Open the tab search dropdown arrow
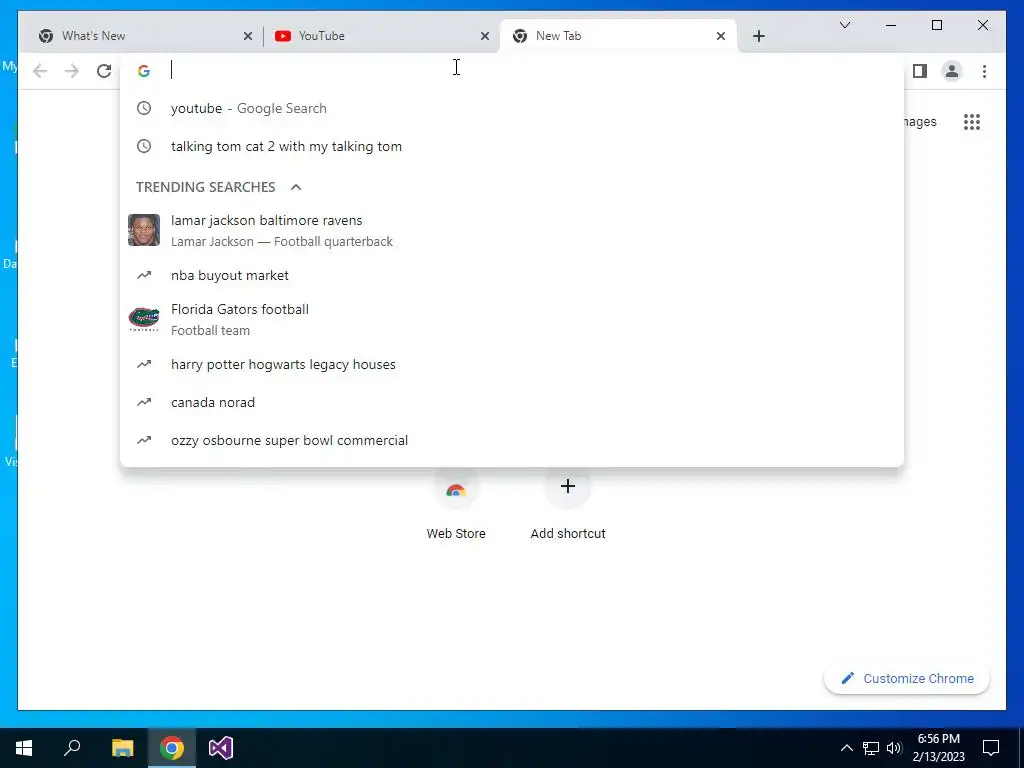This screenshot has height=768, width=1024. [x=844, y=25]
